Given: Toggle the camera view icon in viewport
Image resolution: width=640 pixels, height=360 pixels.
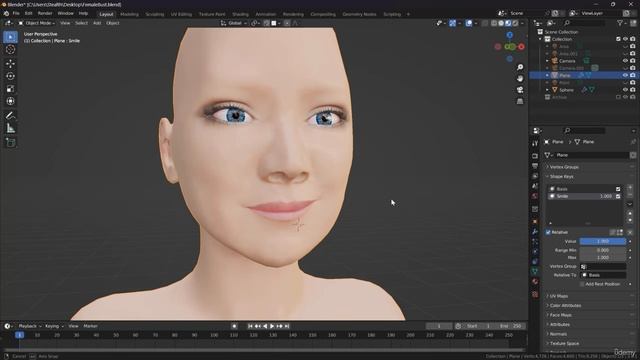Looking at the screenshot, I should pyautogui.click(x=520, y=90).
